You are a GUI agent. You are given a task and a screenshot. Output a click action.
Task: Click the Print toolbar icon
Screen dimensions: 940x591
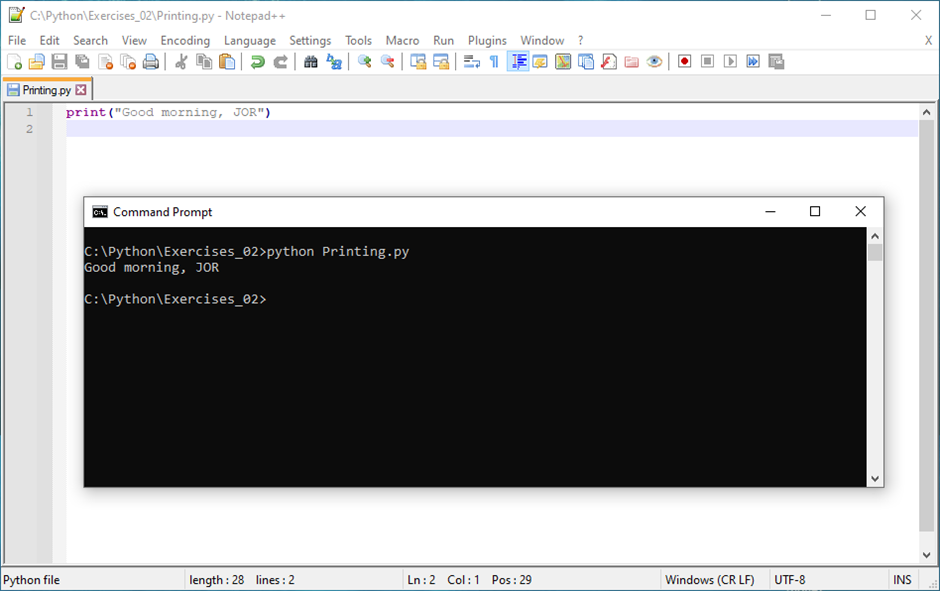click(x=151, y=62)
